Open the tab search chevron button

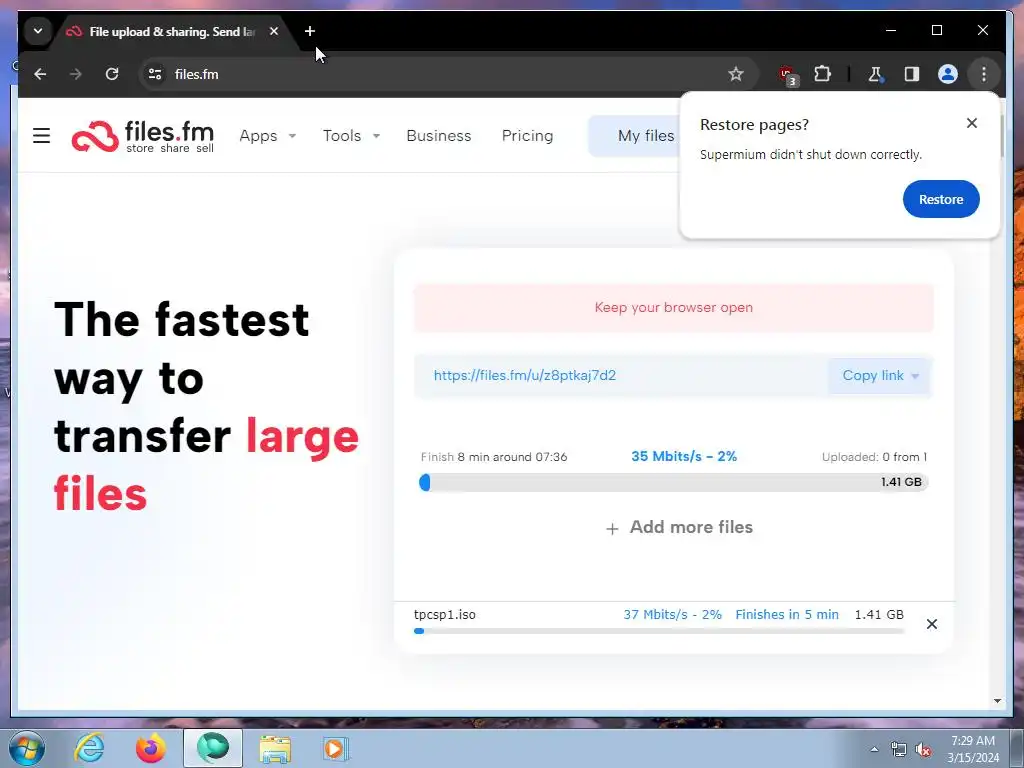point(38,31)
